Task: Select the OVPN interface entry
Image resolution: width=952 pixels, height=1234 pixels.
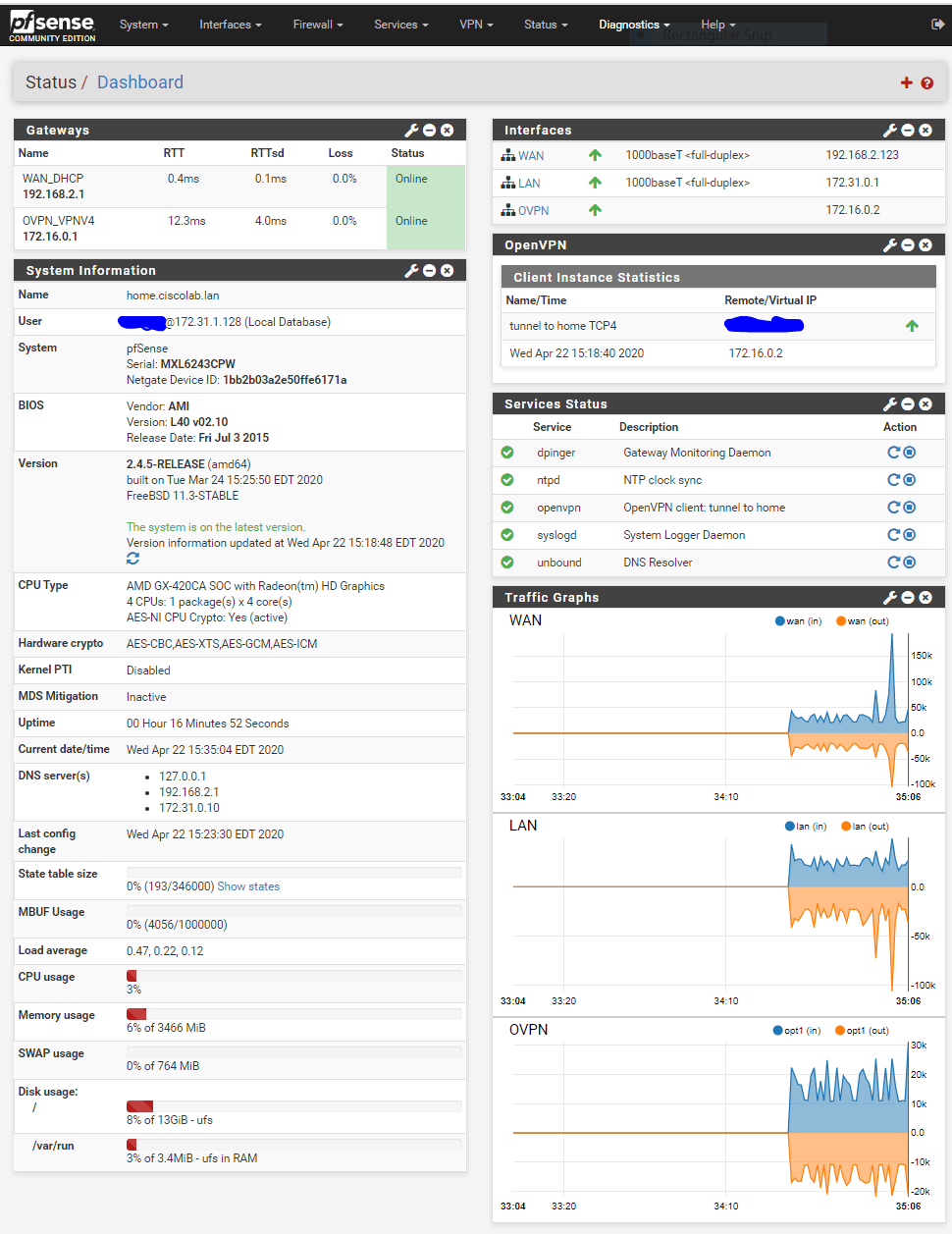Action: coord(536,210)
